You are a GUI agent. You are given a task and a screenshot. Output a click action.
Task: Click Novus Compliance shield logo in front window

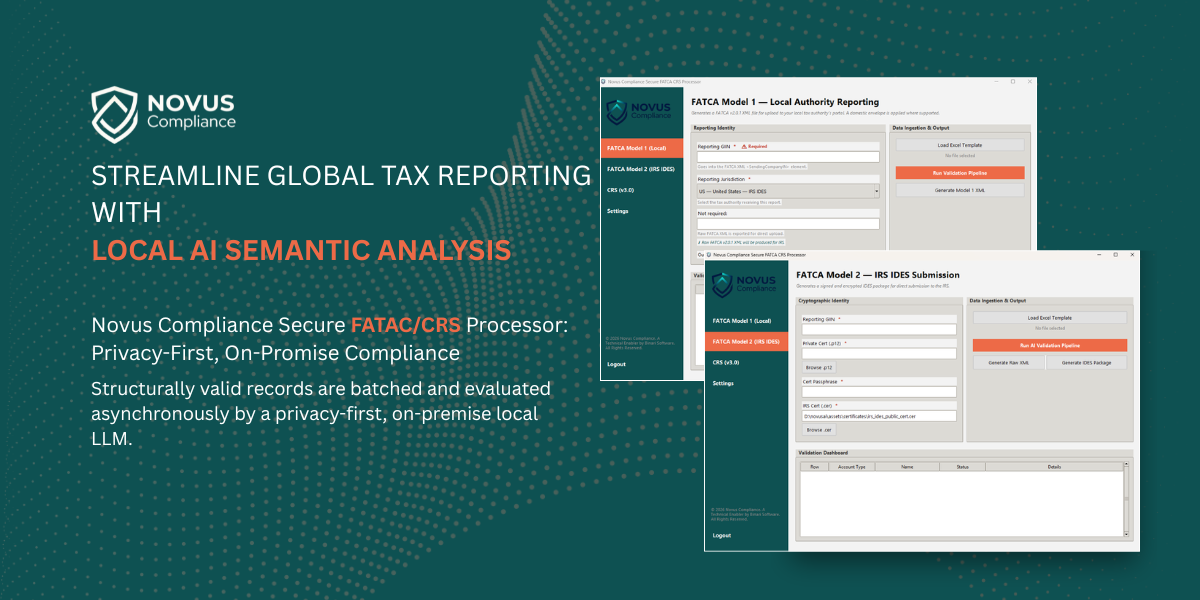coord(722,284)
